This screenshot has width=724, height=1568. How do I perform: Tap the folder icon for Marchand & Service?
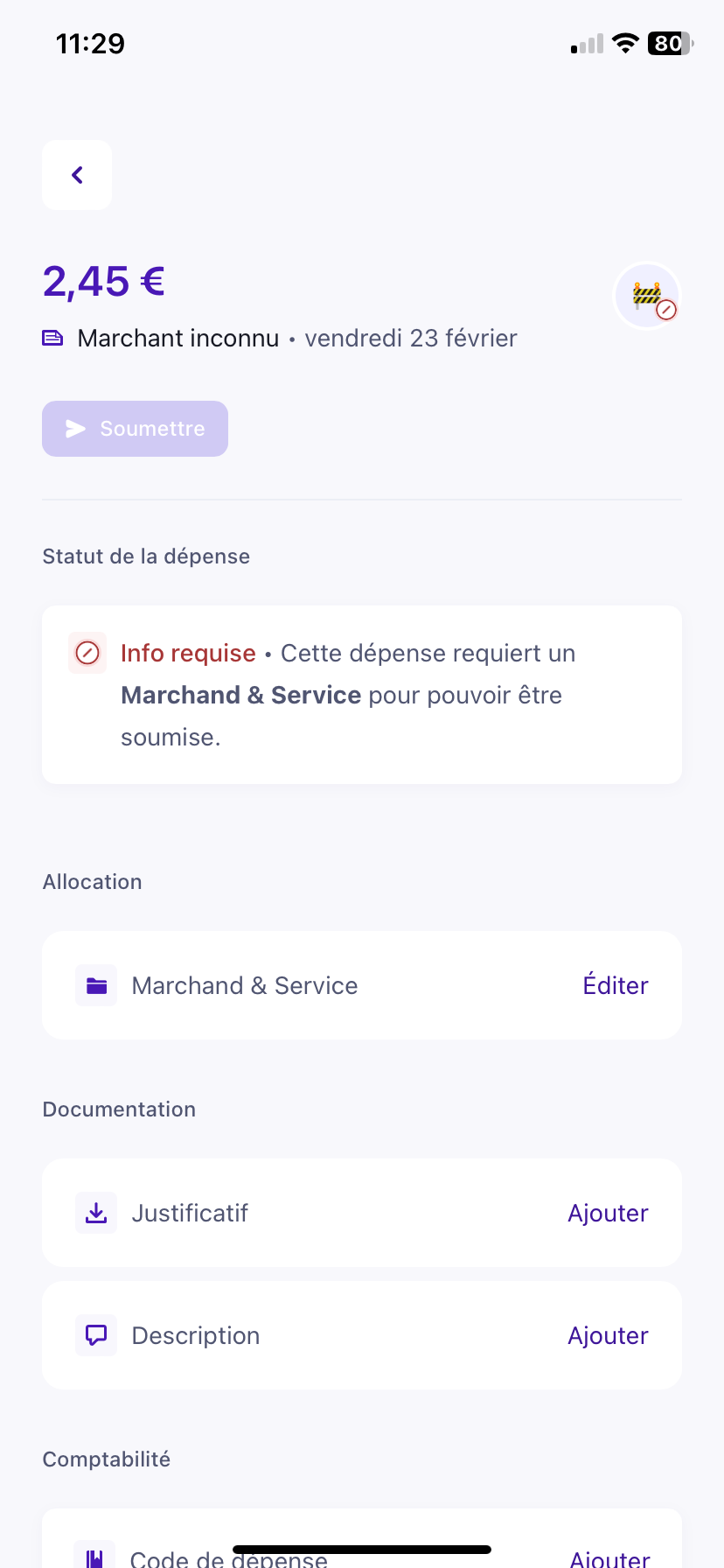(96, 985)
